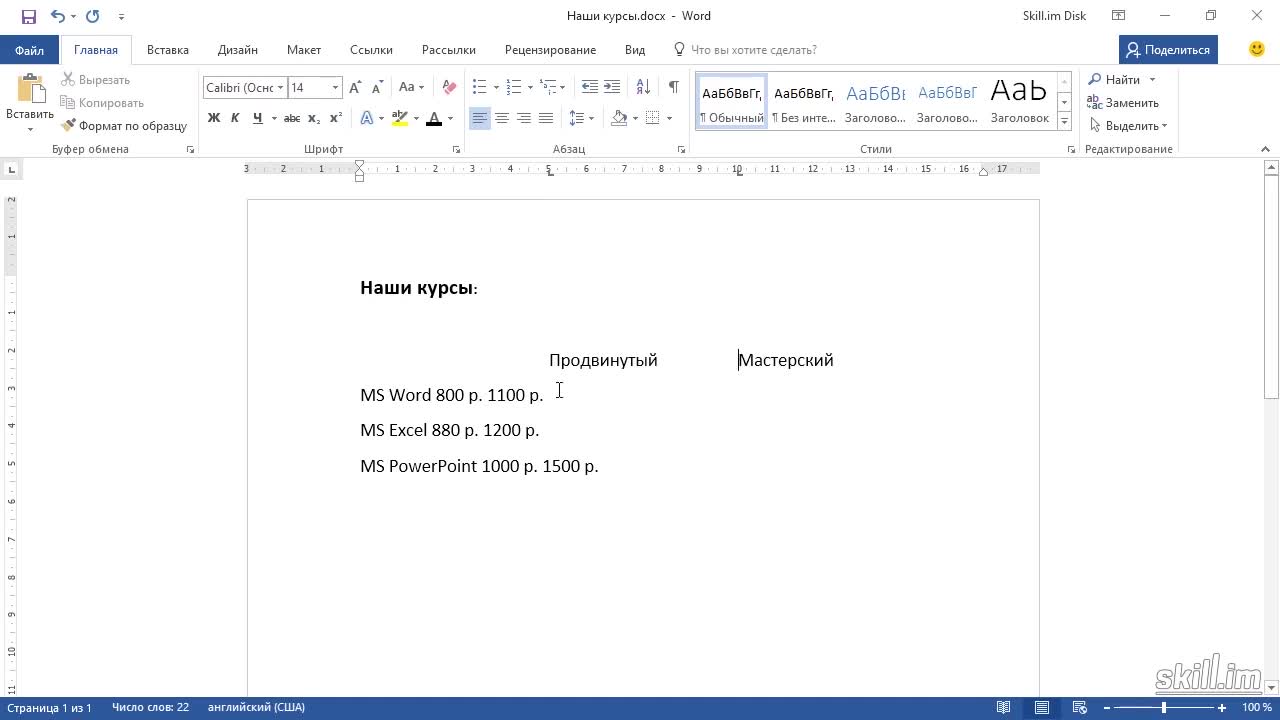This screenshot has height=720, width=1280.
Task: Open the Ссылки ribbon tab
Action: pos(371,50)
